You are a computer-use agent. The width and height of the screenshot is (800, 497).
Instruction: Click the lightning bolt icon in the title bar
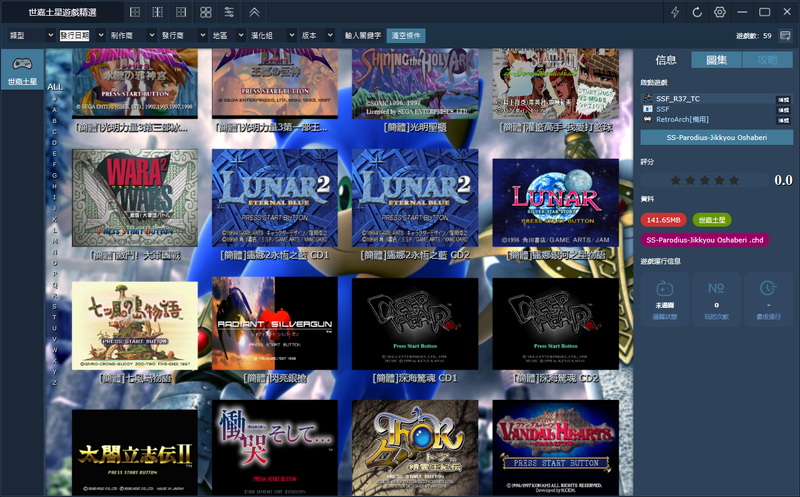[675, 12]
